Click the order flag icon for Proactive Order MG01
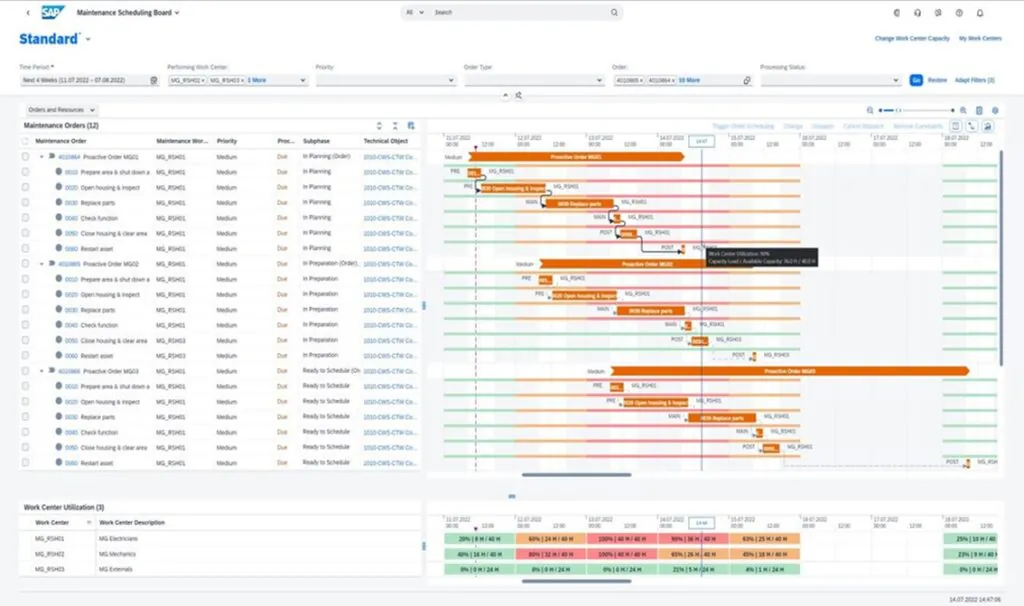This screenshot has width=1024, height=606. pyautogui.click(x=52, y=157)
